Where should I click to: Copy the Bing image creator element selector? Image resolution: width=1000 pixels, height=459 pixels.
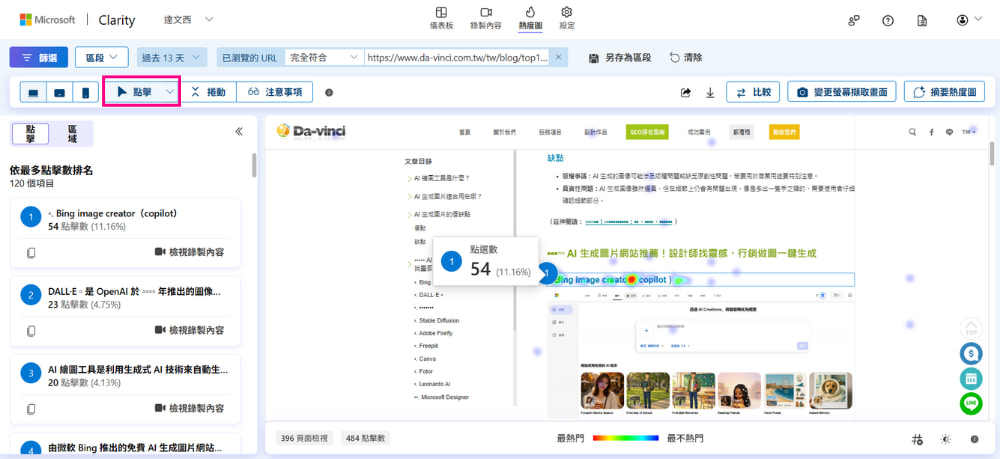click(x=31, y=253)
